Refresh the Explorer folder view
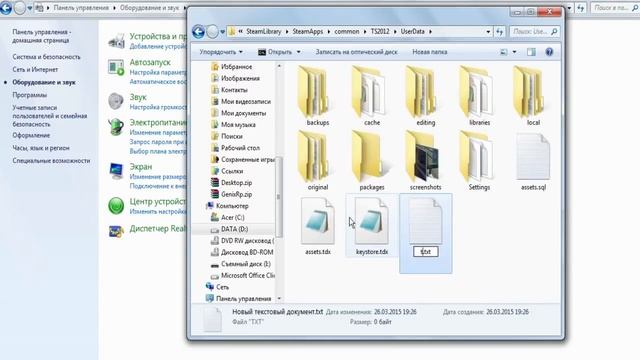This screenshot has height=360, width=640. (x=499, y=31)
